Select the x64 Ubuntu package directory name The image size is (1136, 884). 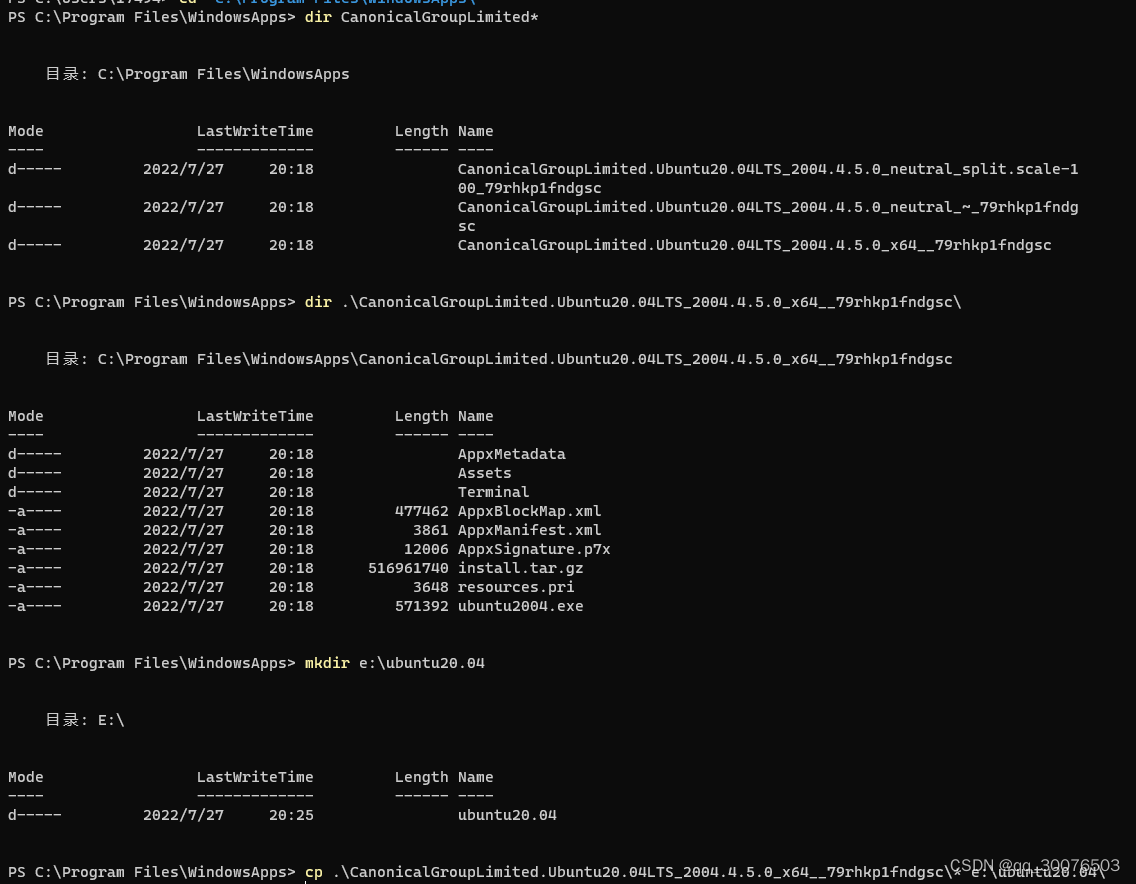[754, 244]
